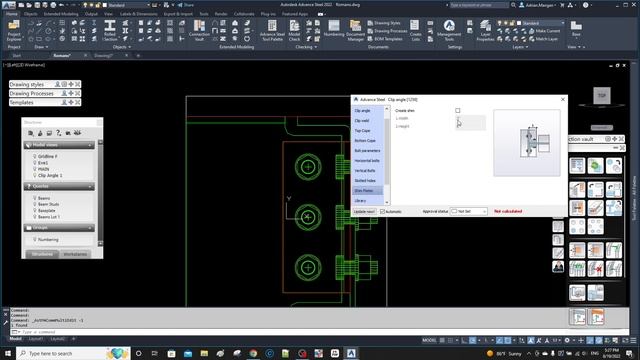Viewport: 640px width, 360px height.
Task: Select Clip weld in dialog list
Action: tap(362, 121)
